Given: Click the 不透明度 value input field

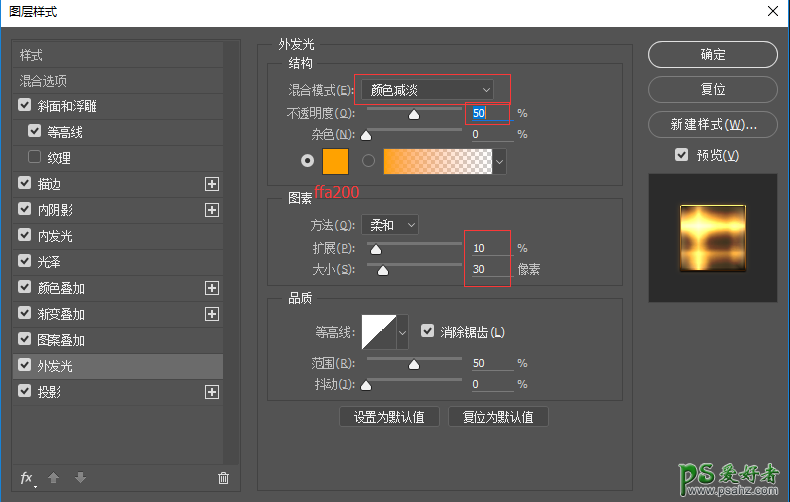Looking at the screenshot, I should (488, 113).
